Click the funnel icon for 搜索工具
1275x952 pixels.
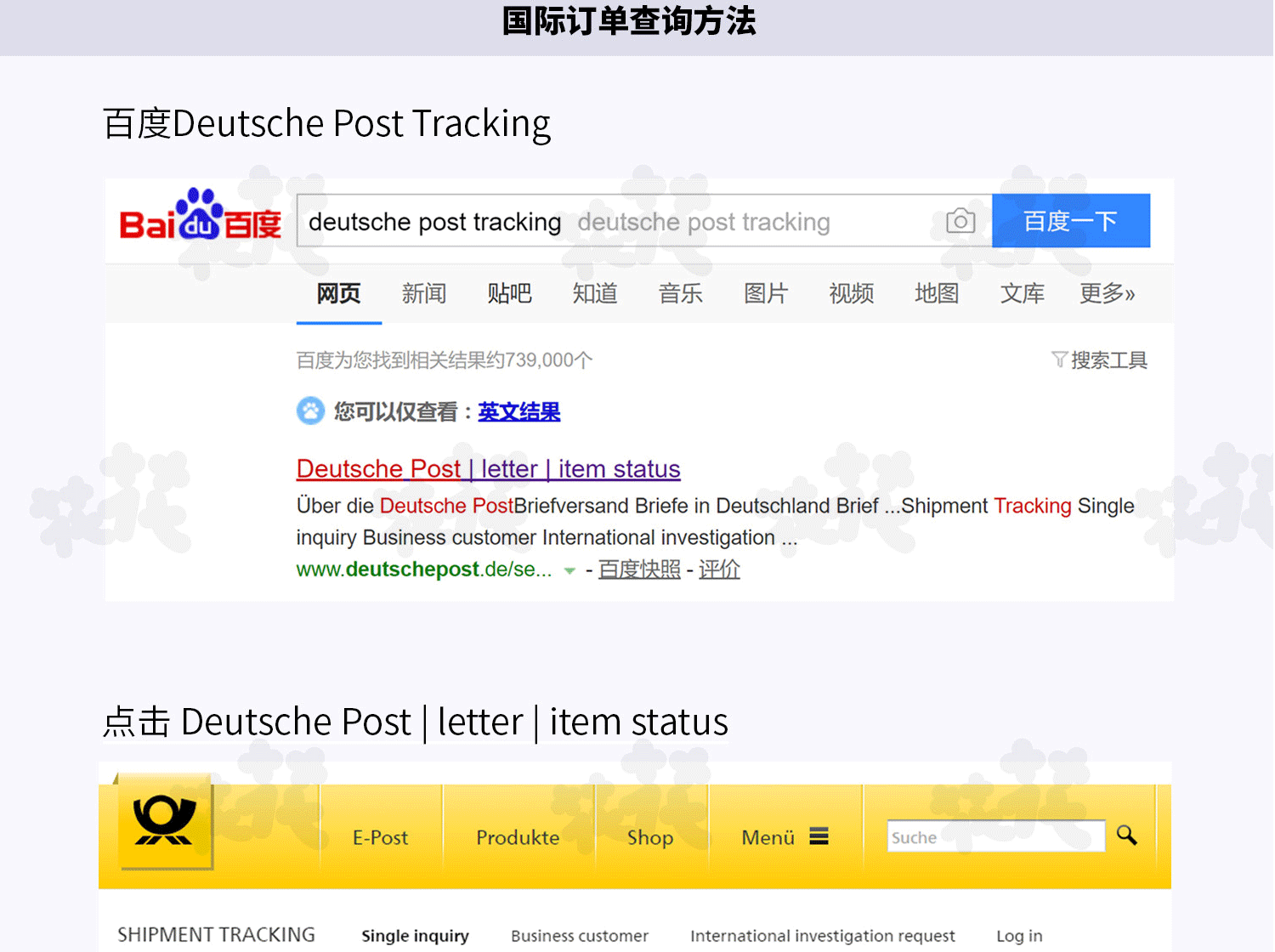coord(1058,360)
